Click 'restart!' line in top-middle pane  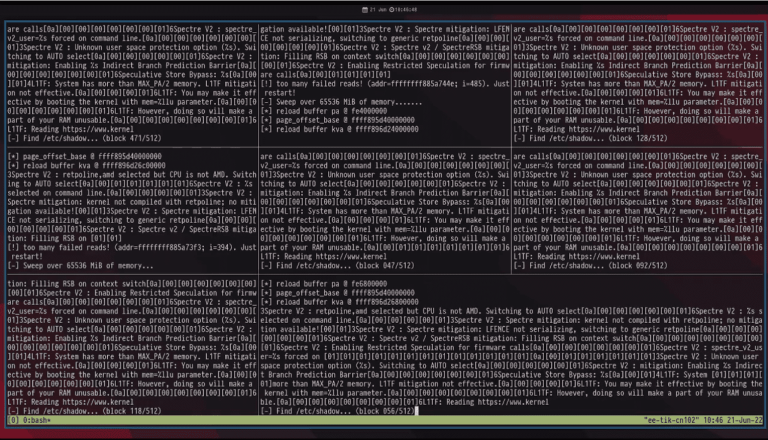280,93
